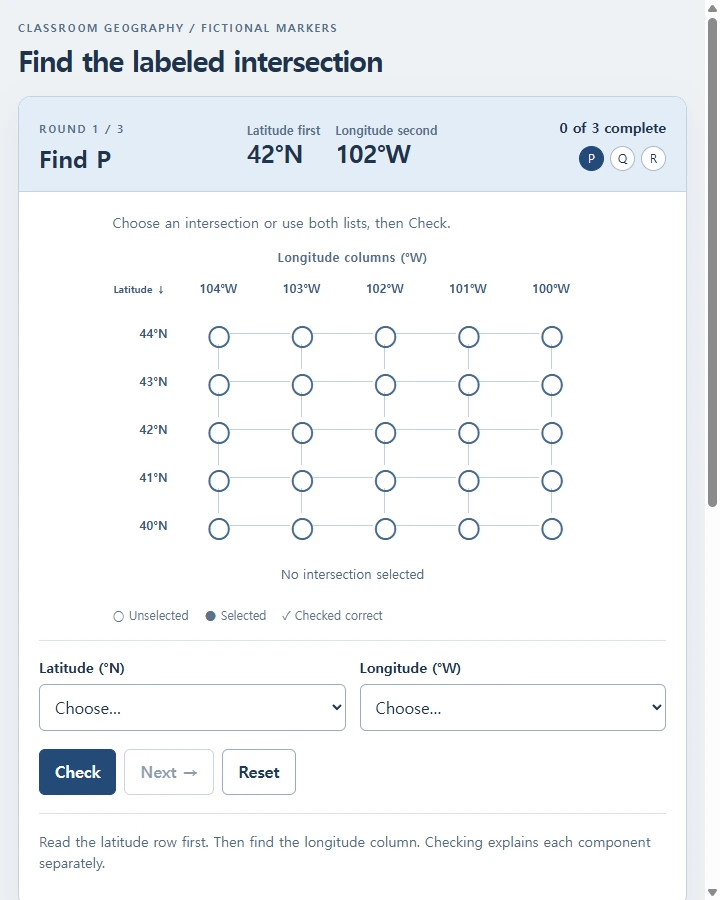Screen dimensions: 720x900
Task: Click the 104°W column header
Action: [218, 289]
